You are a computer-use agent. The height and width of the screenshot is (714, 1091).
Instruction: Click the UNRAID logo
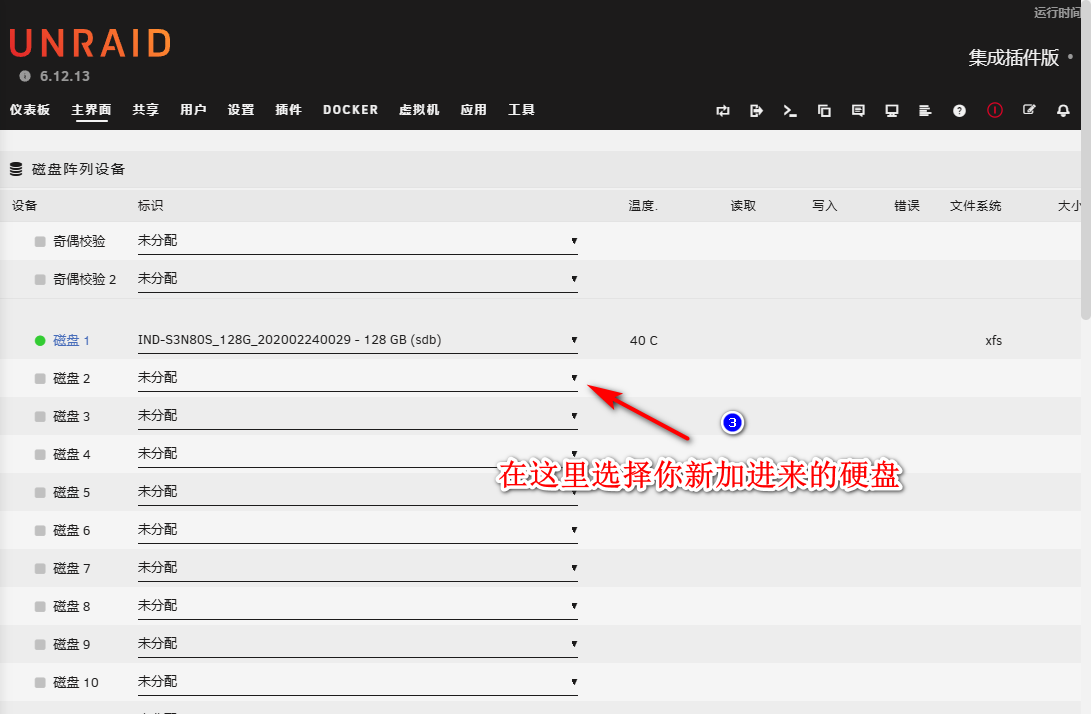click(90, 43)
